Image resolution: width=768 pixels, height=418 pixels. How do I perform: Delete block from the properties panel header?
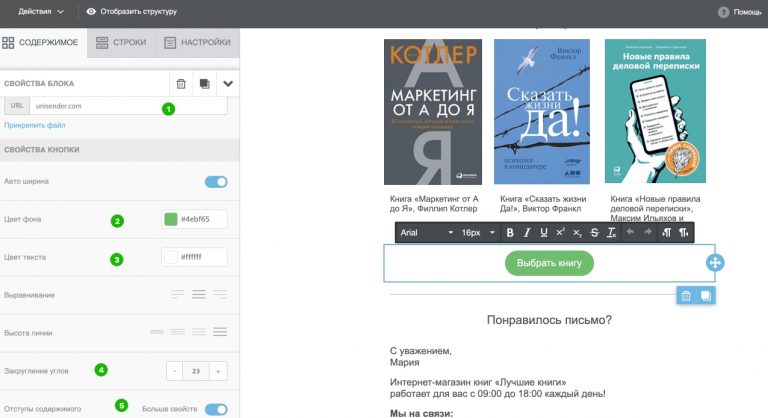click(181, 84)
